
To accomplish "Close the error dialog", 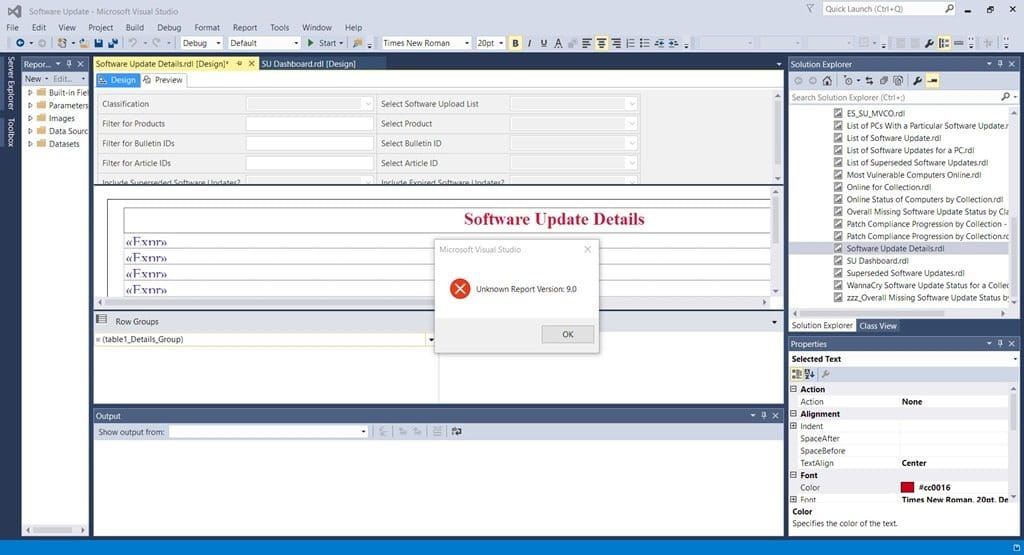I will (x=588, y=249).
